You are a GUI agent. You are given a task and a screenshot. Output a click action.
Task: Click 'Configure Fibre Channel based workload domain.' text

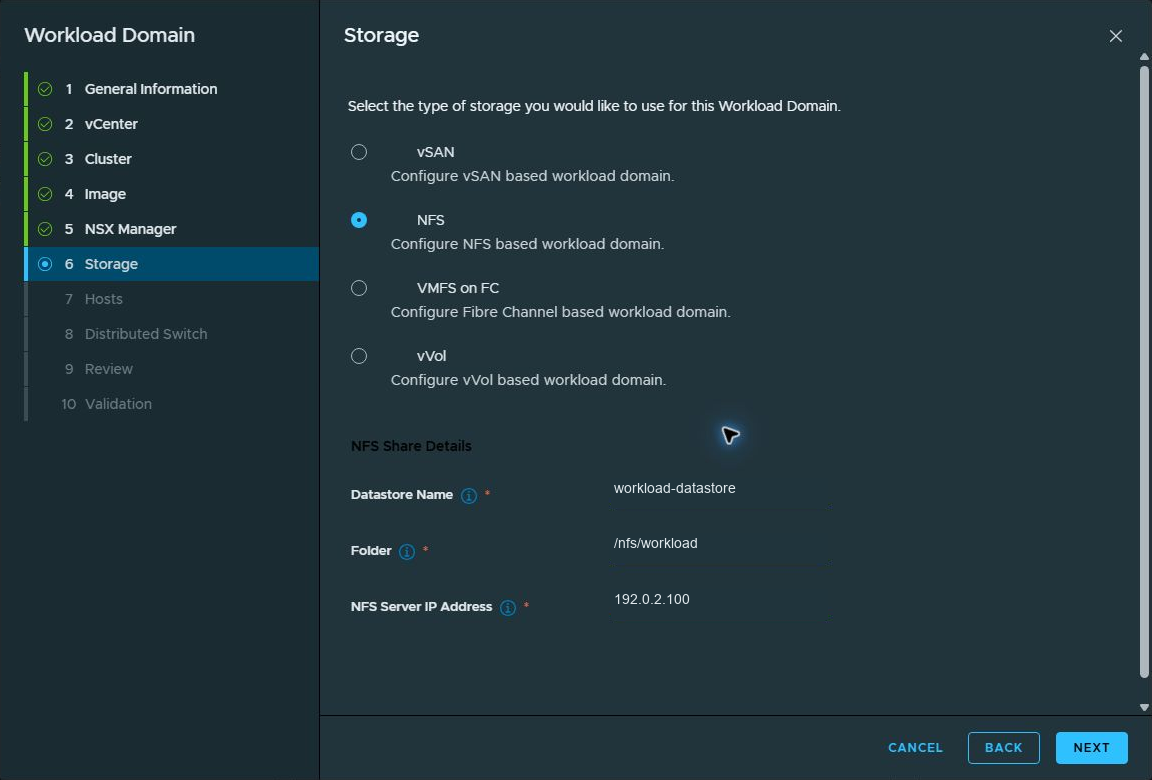[x=561, y=312]
